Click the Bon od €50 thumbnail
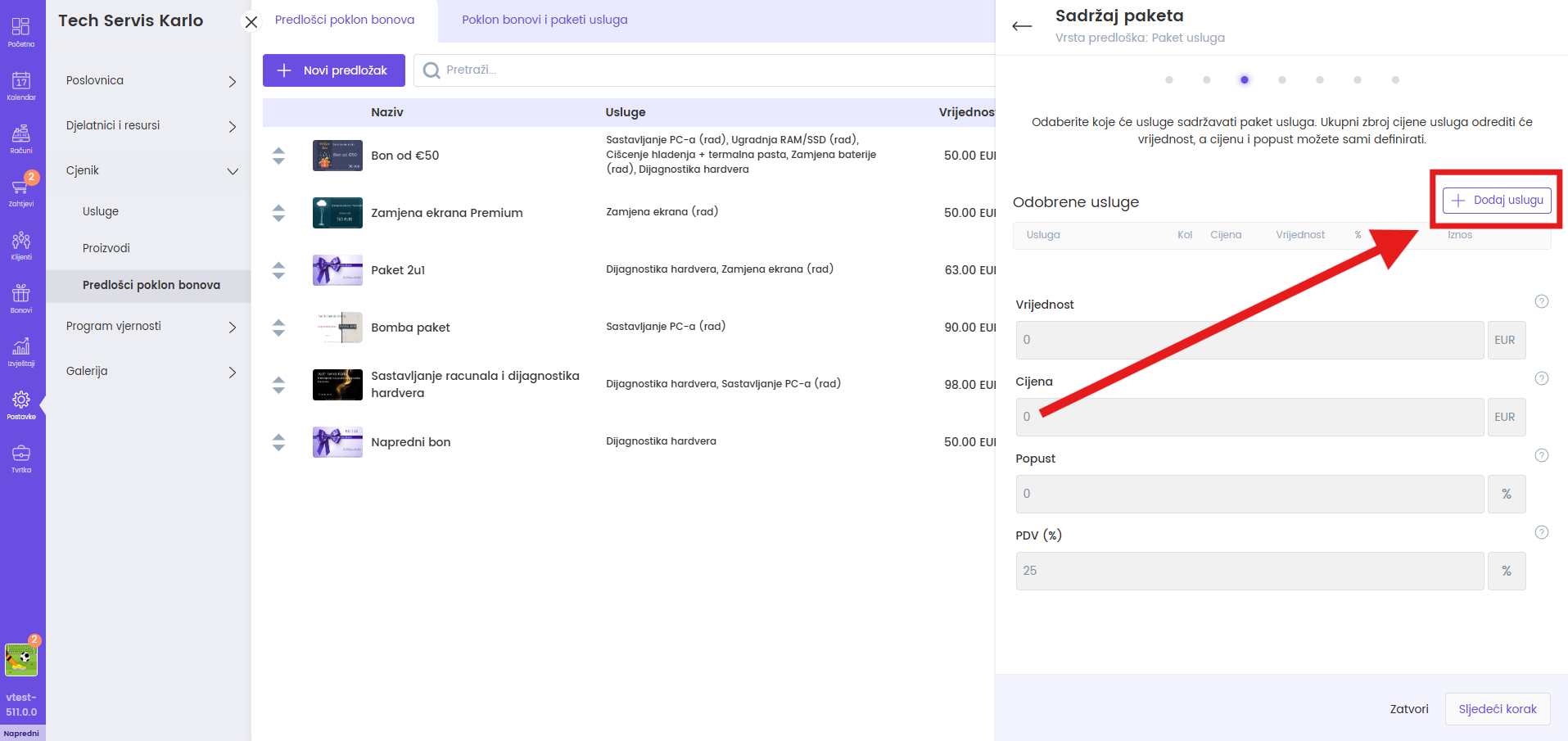The width and height of the screenshot is (1568, 741). (337, 156)
